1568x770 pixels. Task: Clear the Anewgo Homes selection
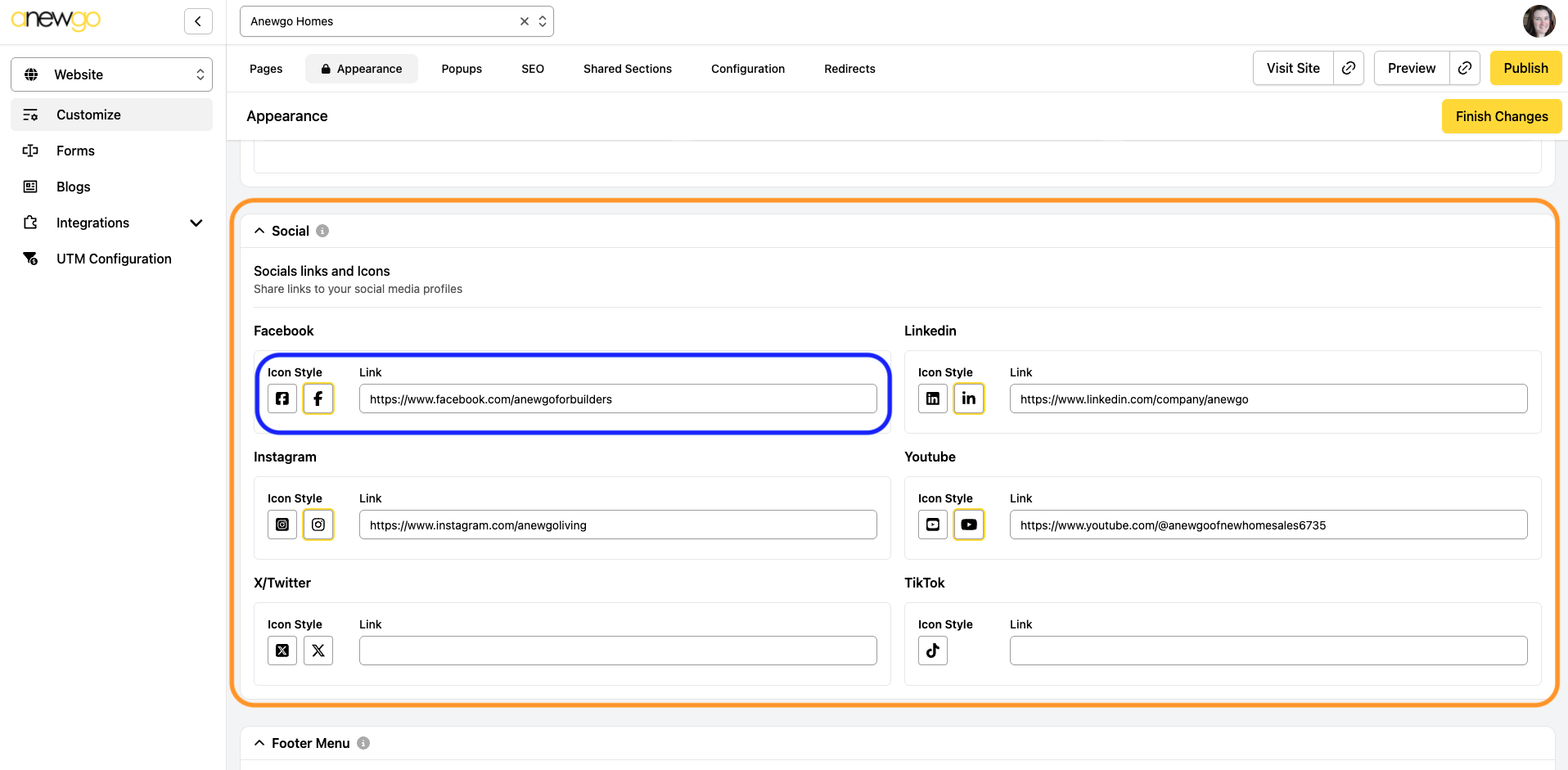click(x=525, y=21)
